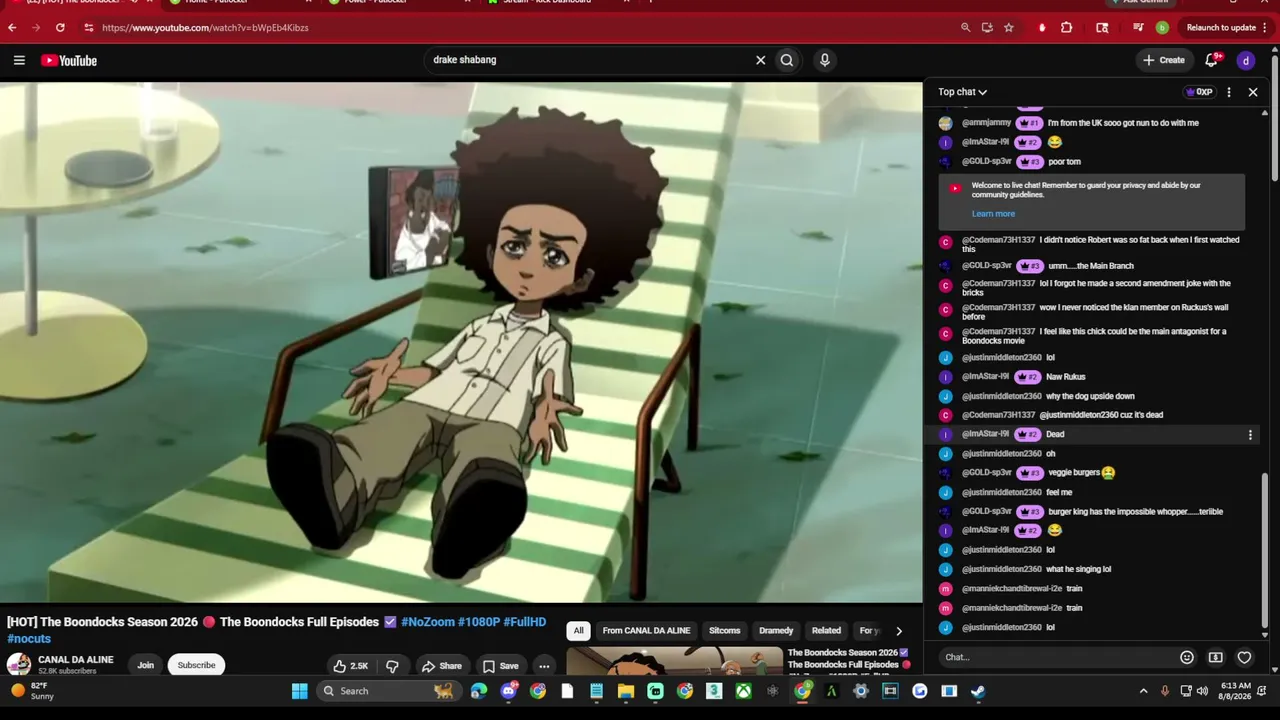Bookmark this page with the star
Viewport: 1280px width, 720px height.
click(1009, 28)
